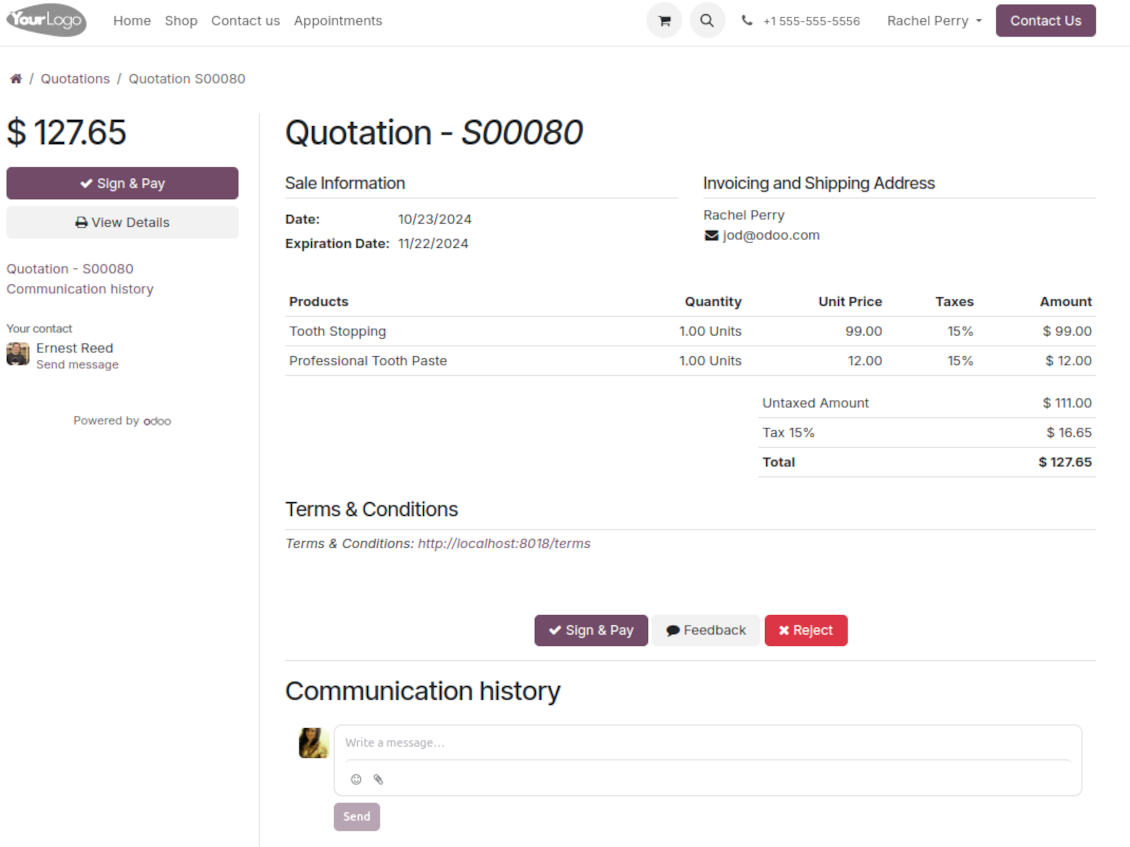The image size is (1130, 847).
Task: Jump to Communication history sidebar link
Action: click(80, 289)
